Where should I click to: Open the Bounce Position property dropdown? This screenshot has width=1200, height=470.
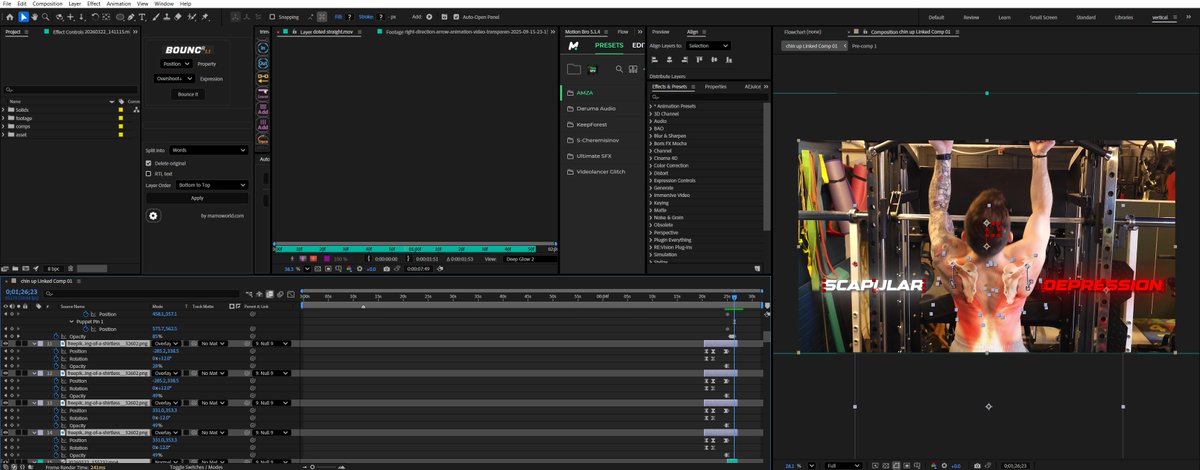176,64
